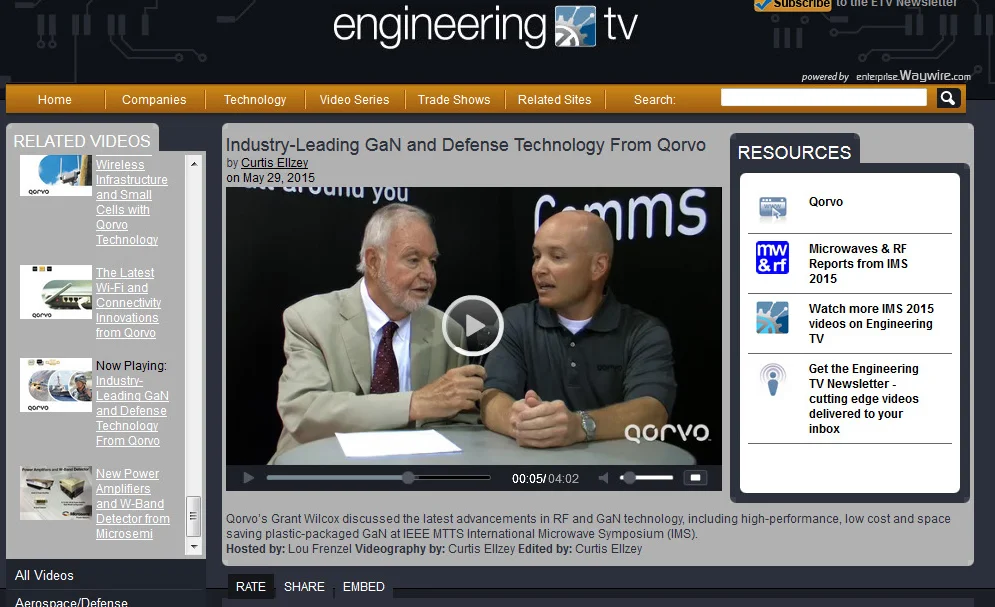Open Microwaves & RF Reports from IMS 2015
Image resolution: width=995 pixels, height=607 pixels.
tap(858, 263)
